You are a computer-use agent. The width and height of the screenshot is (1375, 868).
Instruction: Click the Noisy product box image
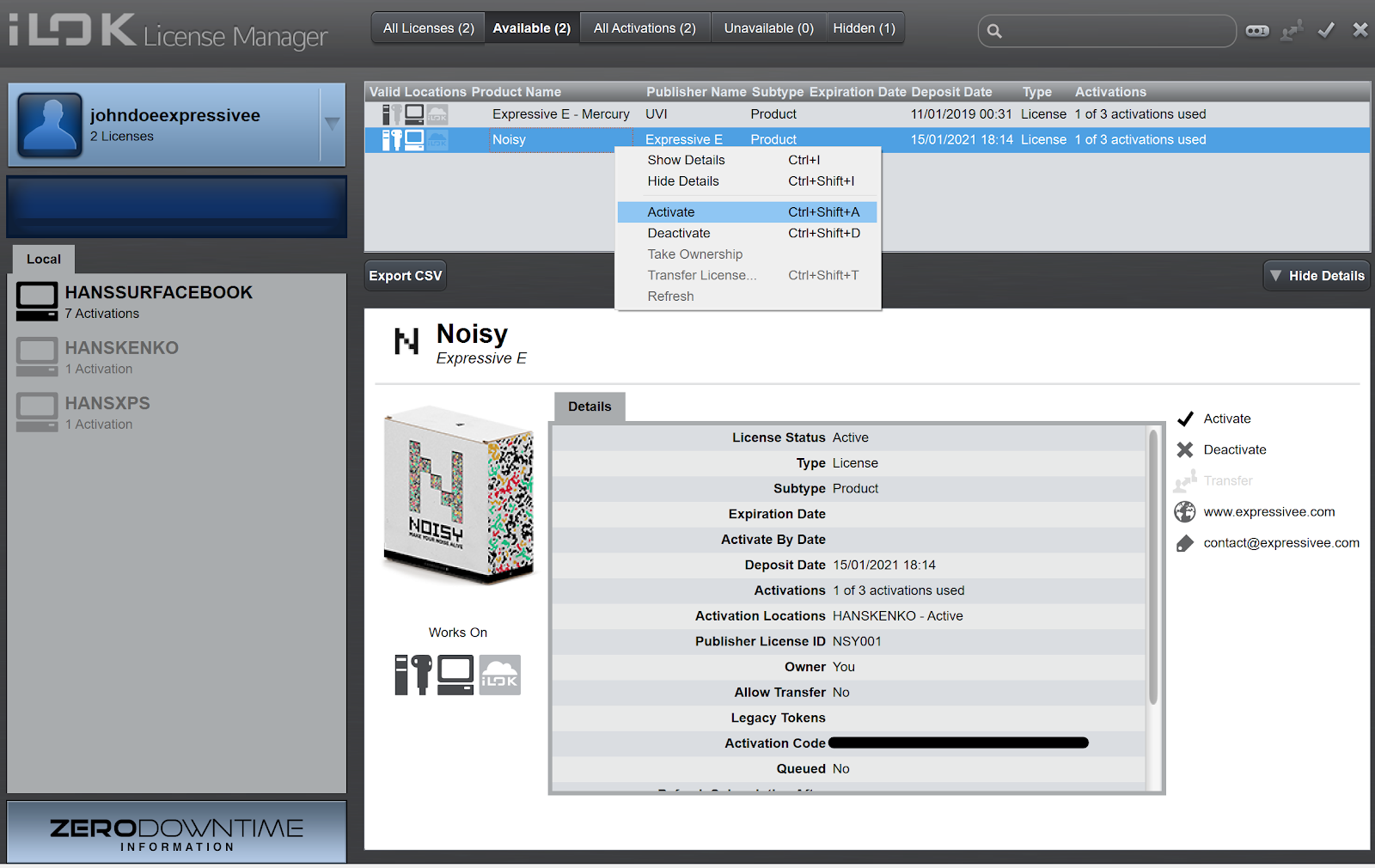(459, 494)
